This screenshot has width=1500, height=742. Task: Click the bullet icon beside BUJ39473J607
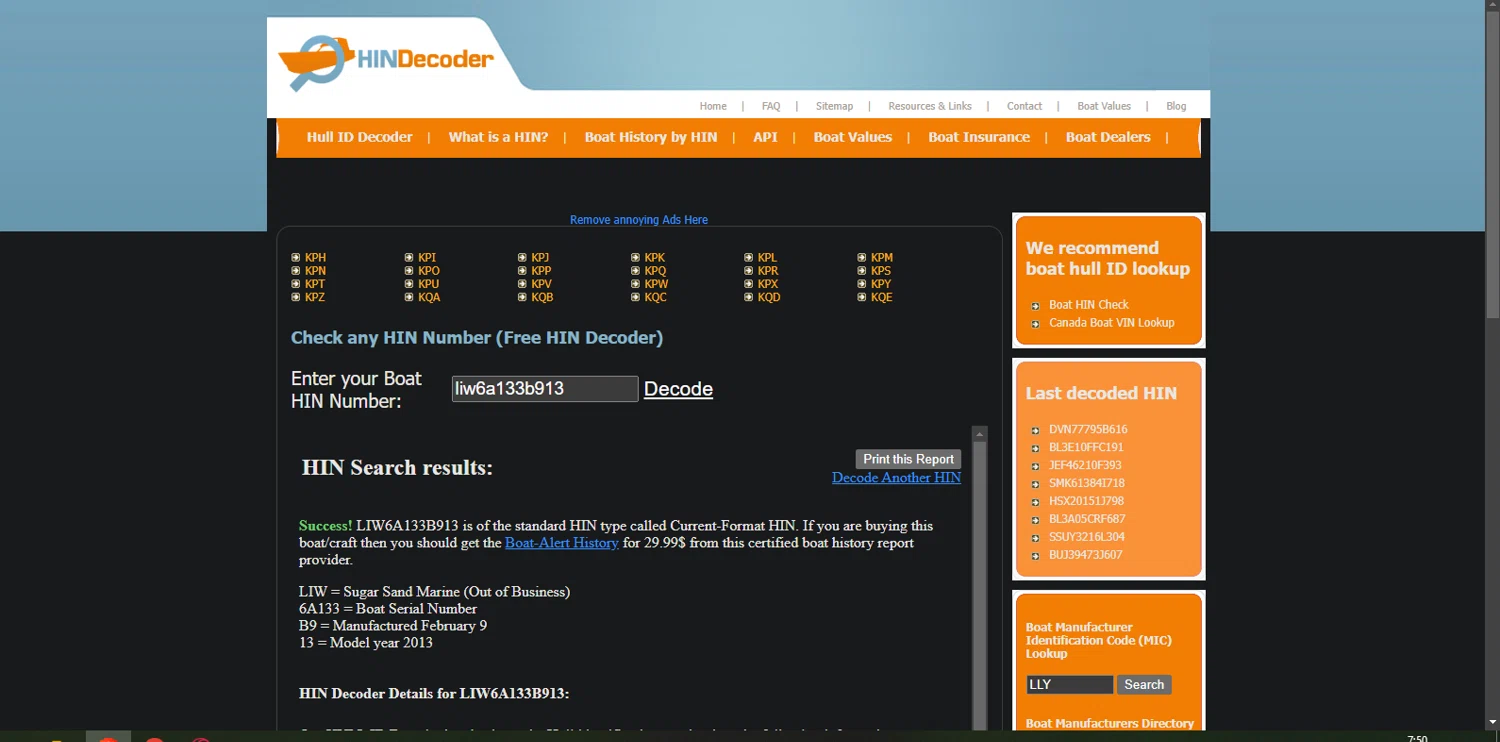click(x=1036, y=556)
